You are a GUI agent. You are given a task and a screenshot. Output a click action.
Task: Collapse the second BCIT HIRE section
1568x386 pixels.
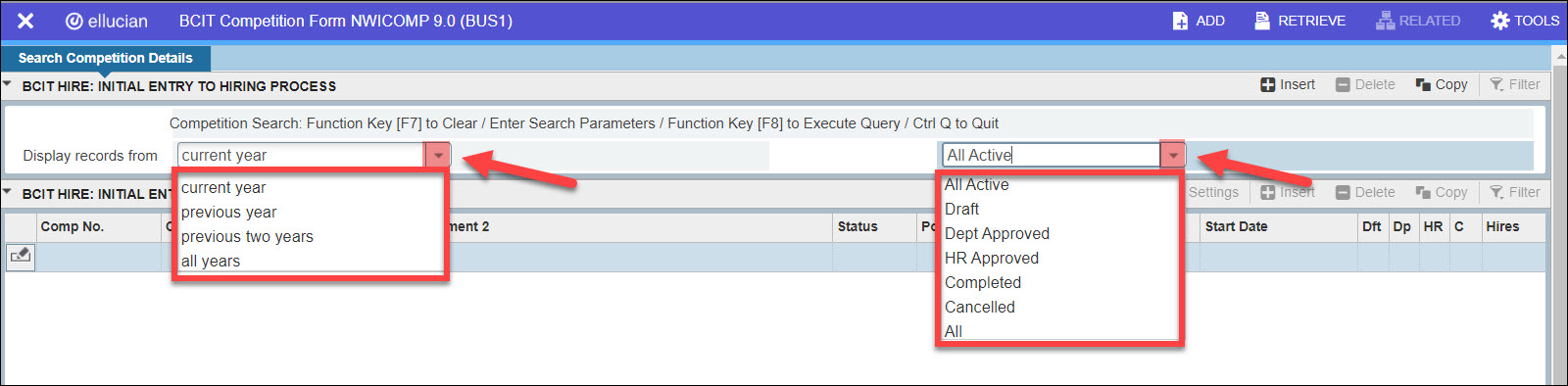pos(8,193)
